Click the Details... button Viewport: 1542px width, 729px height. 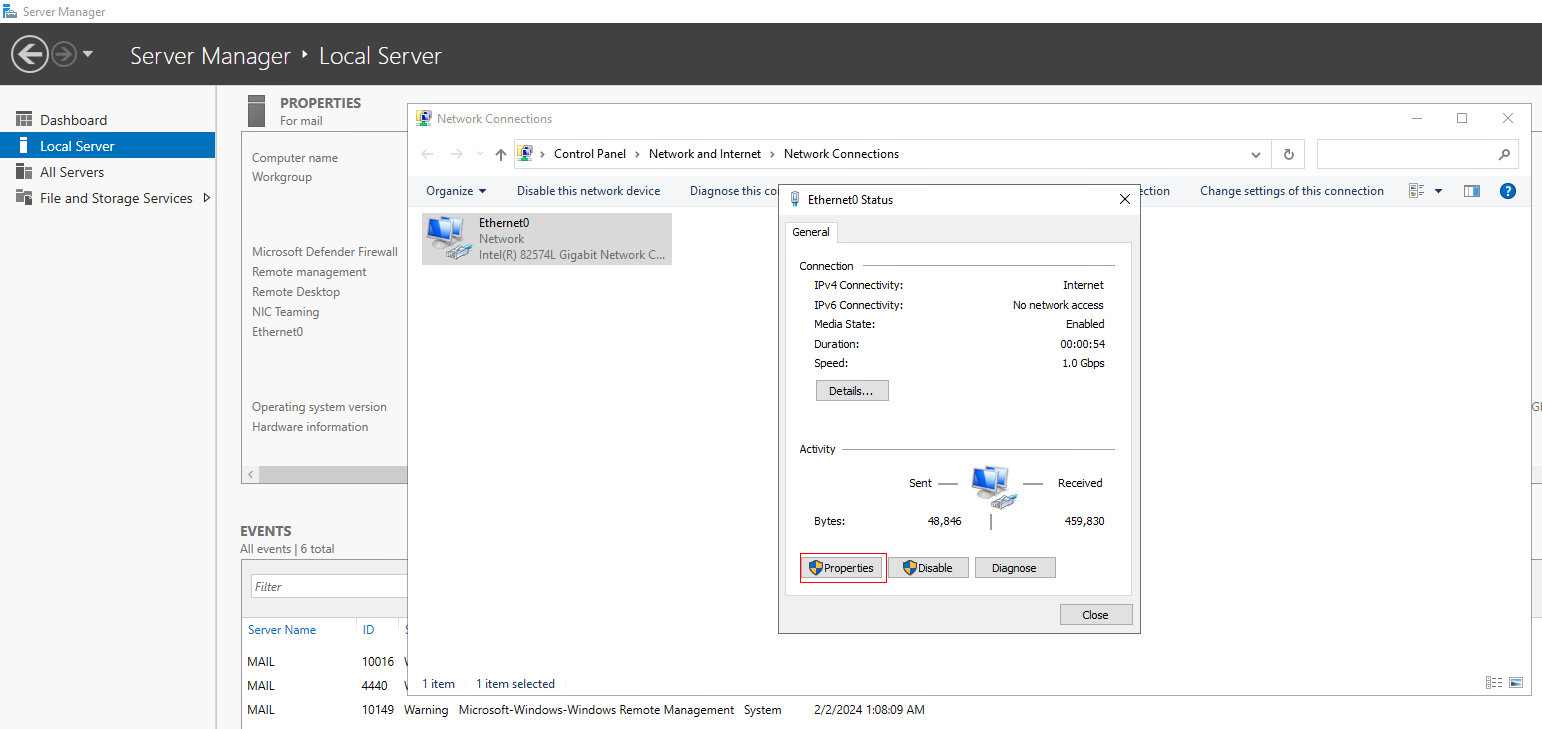pos(852,391)
